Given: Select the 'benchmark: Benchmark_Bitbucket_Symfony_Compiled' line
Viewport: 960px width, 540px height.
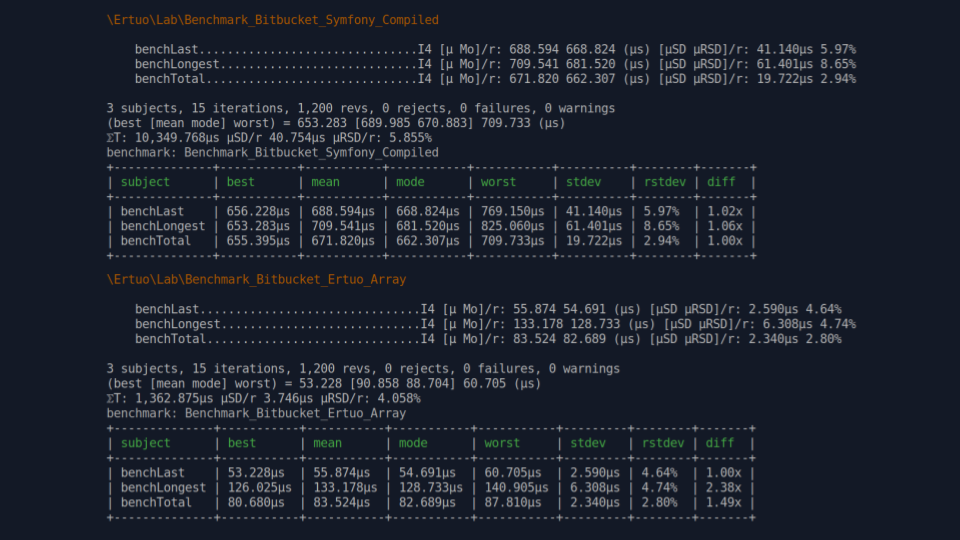Looking at the screenshot, I should [x=272, y=152].
